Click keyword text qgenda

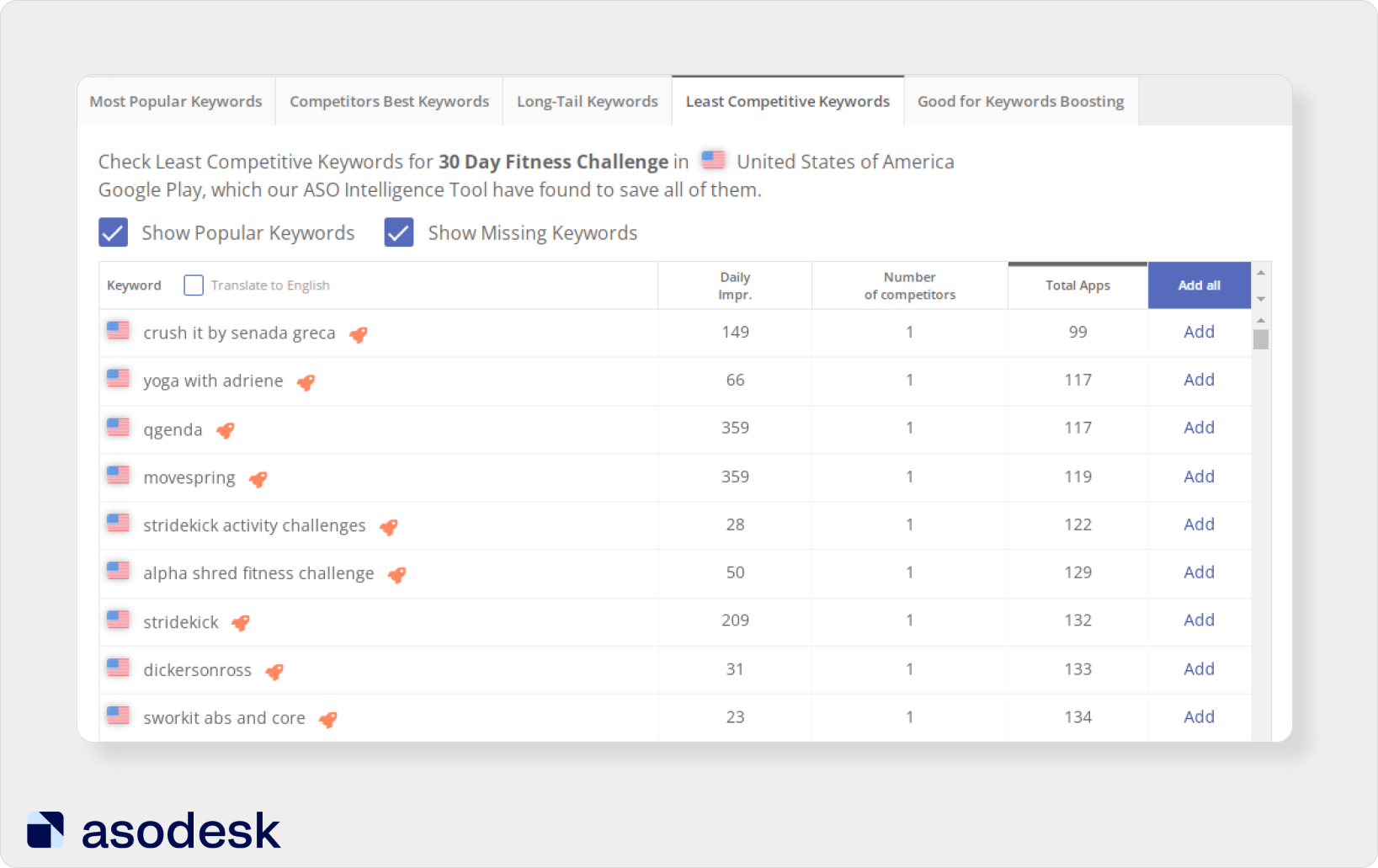point(173,430)
